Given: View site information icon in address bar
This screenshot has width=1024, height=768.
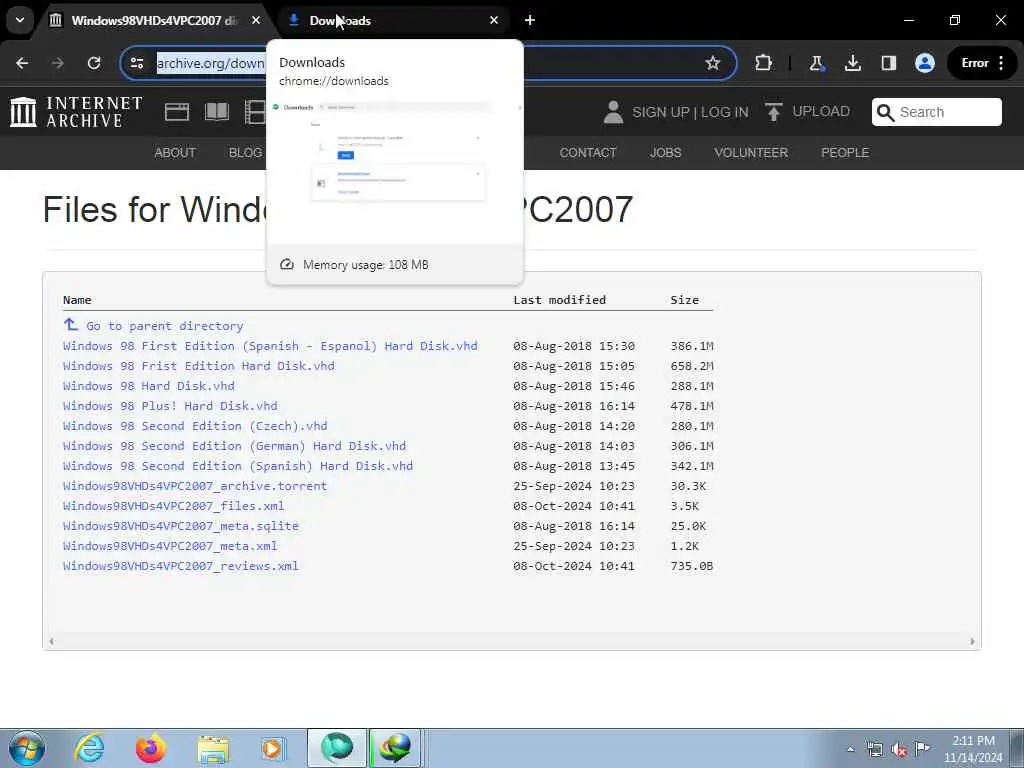Looking at the screenshot, I should click(x=136, y=63).
